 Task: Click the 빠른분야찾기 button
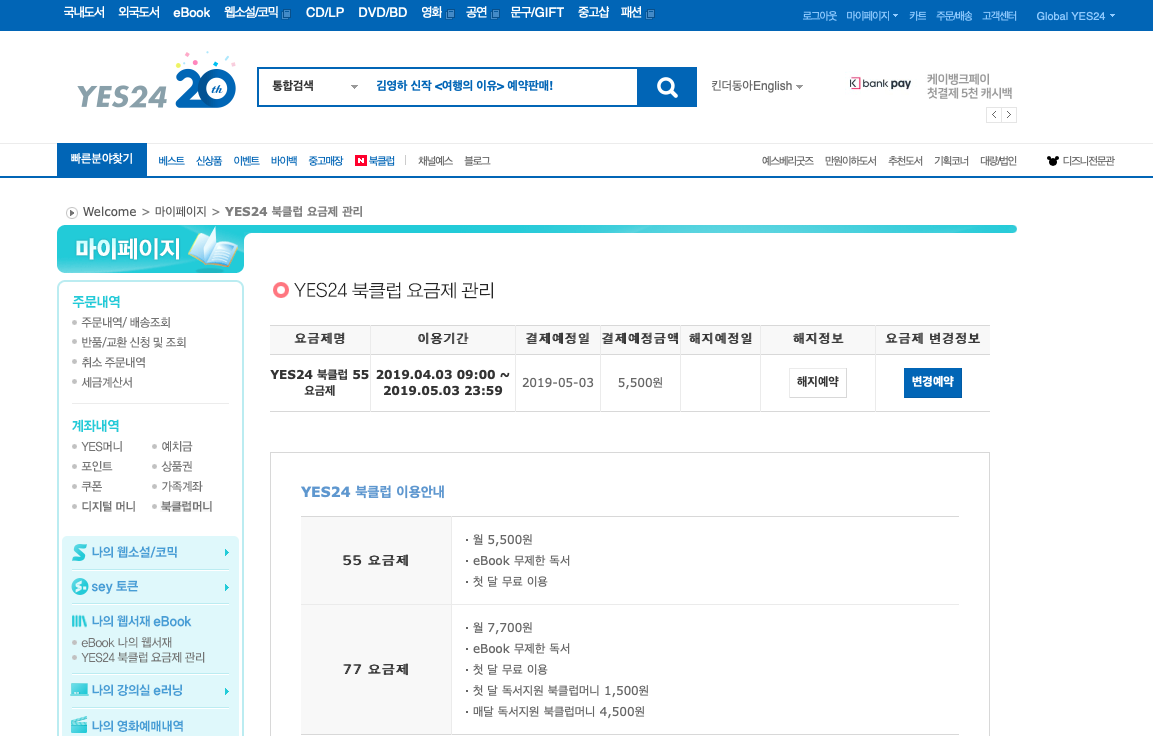click(x=102, y=160)
